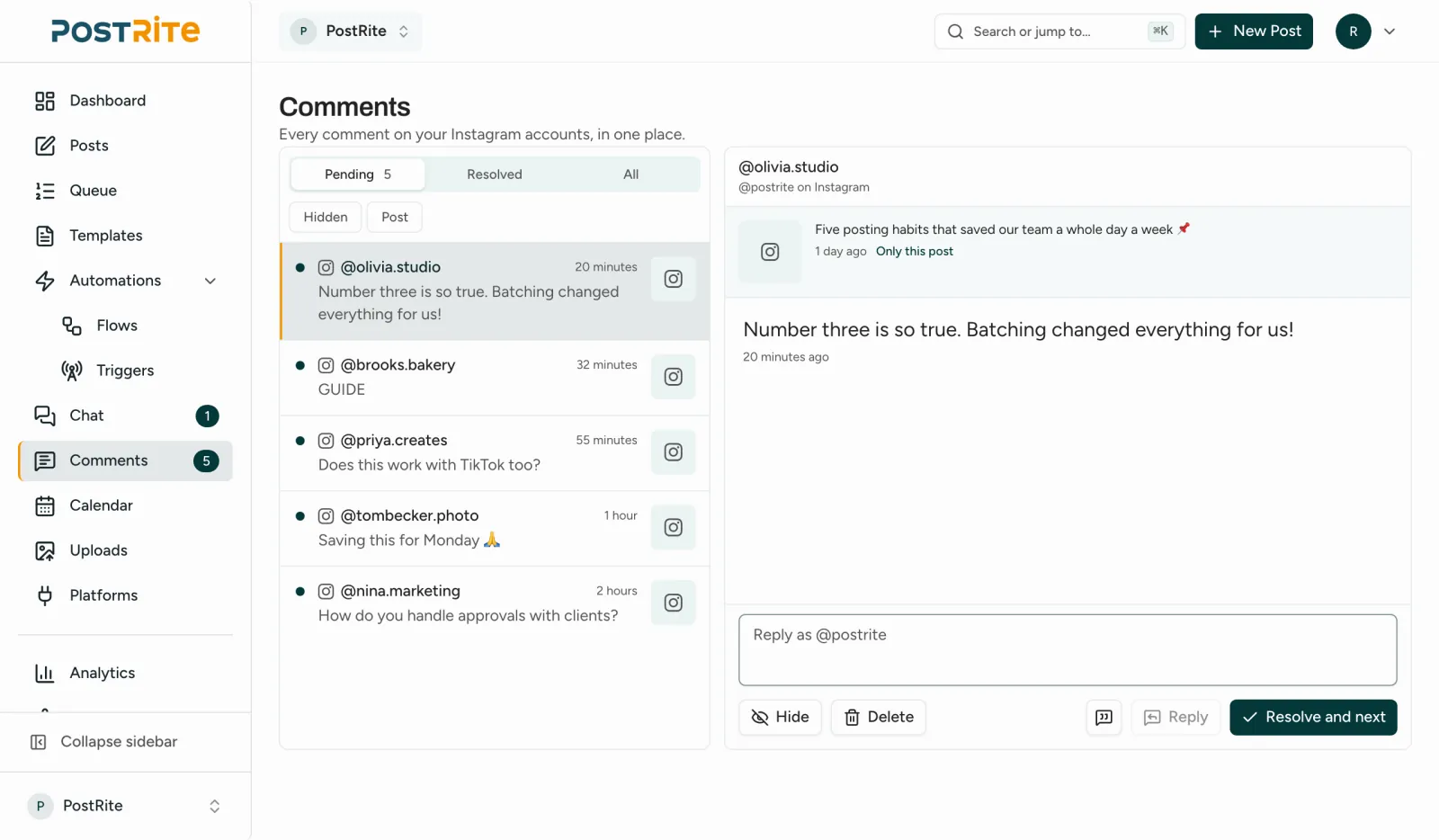Click the Reply button
This screenshot has width=1439, height=840.
(1175, 718)
